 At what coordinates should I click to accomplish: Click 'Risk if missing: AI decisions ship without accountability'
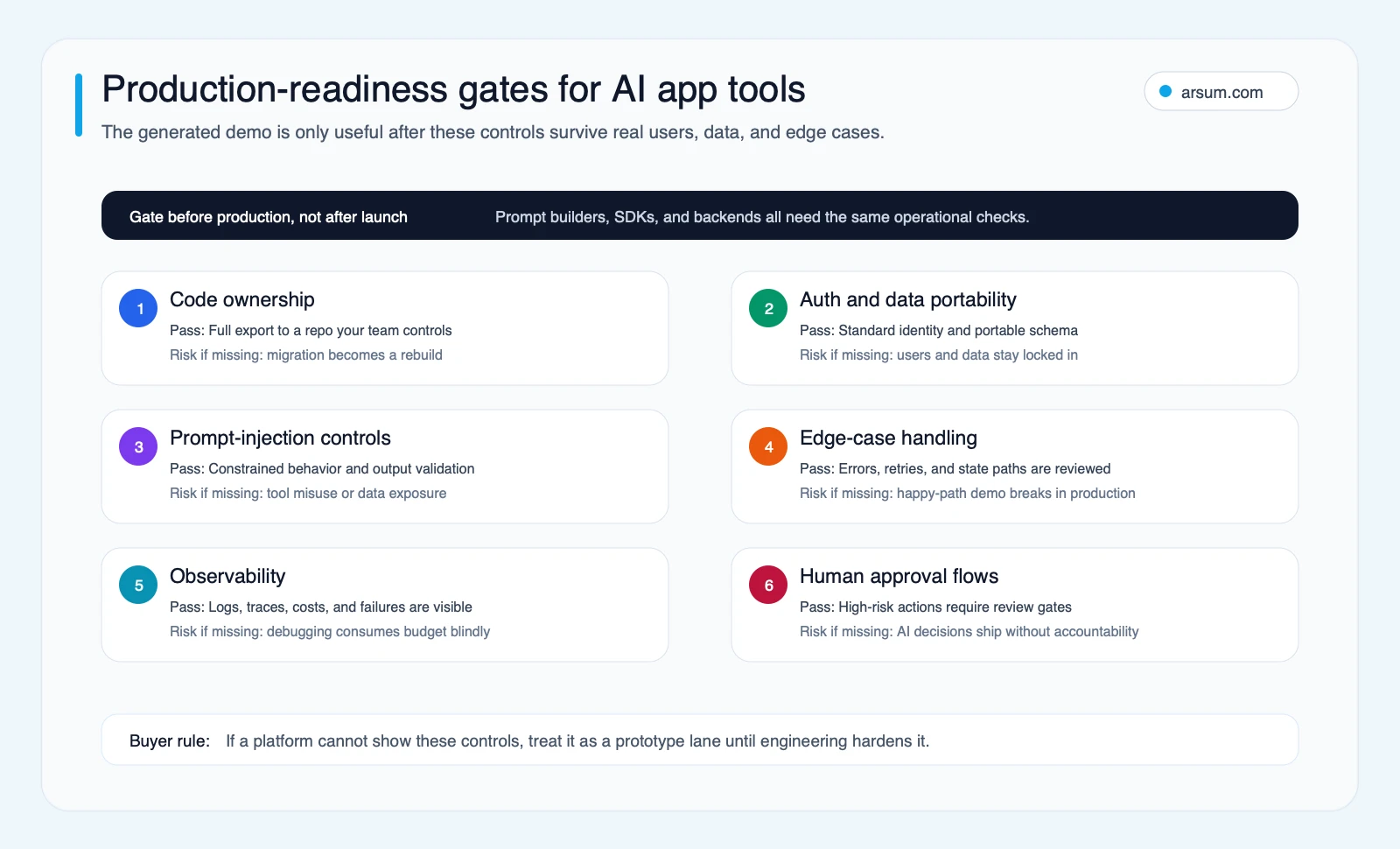click(969, 632)
